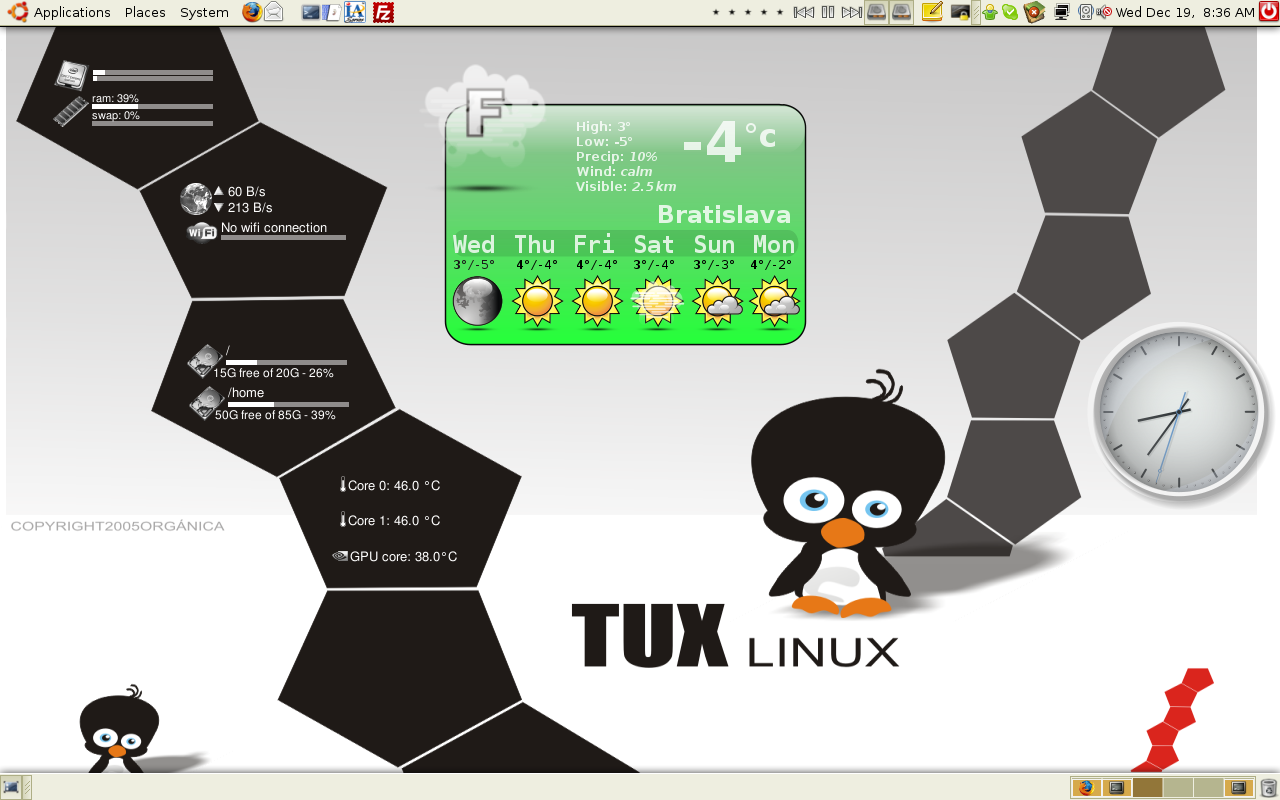Click the -4°C current temperature
Screen dimensions: 1280x800
tap(729, 142)
